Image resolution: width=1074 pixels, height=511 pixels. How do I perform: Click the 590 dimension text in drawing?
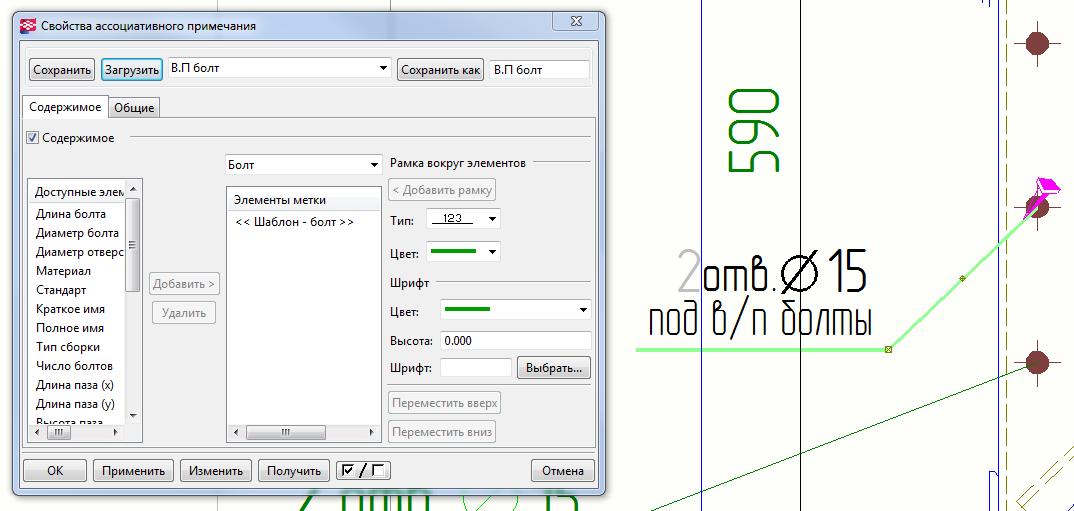click(x=753, y=131)
